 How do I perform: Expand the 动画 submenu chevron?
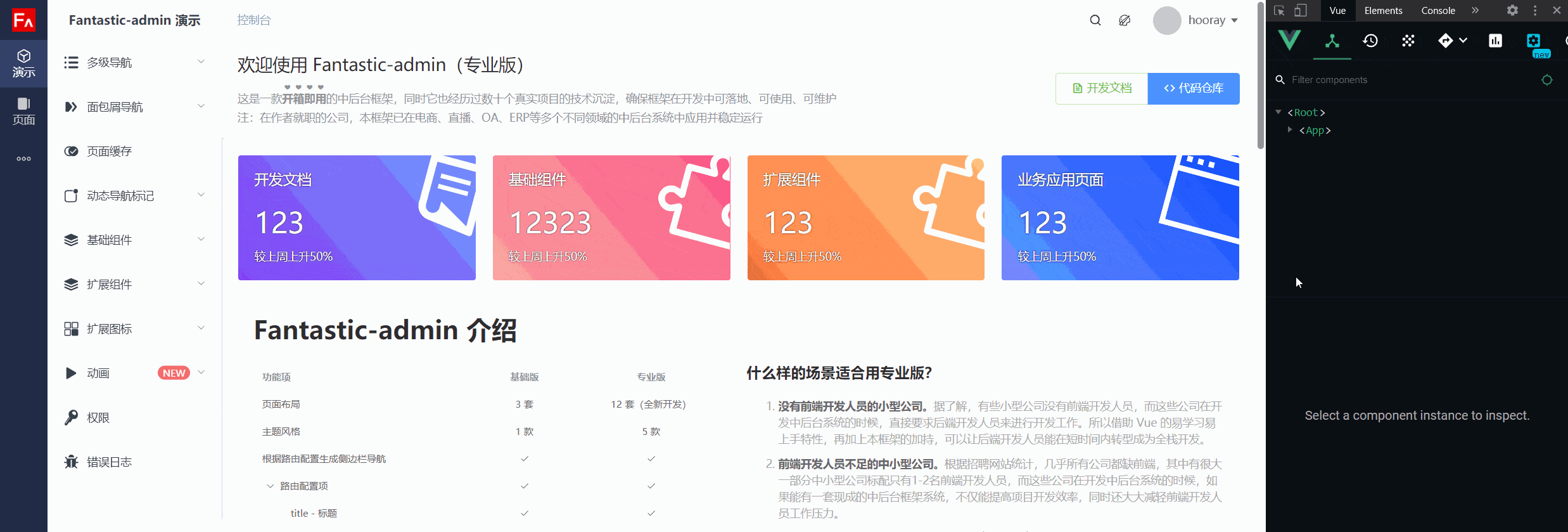pyautogui.click(x=201, y=372)
